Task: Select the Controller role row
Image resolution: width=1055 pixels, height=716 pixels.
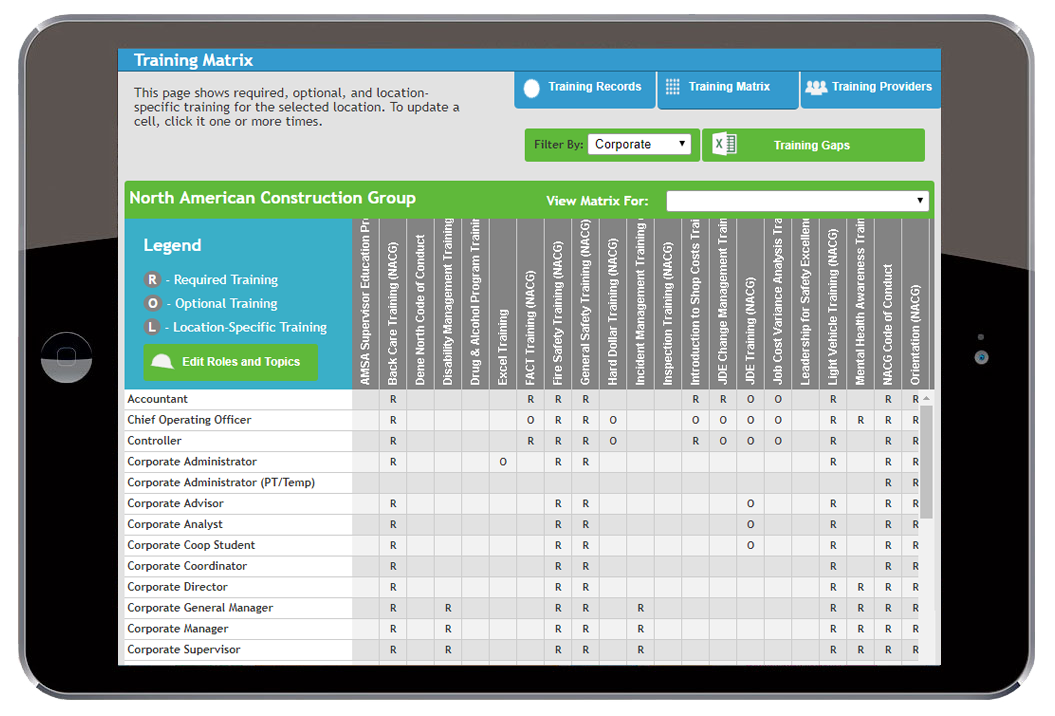Action: click(x=238, y=441)
